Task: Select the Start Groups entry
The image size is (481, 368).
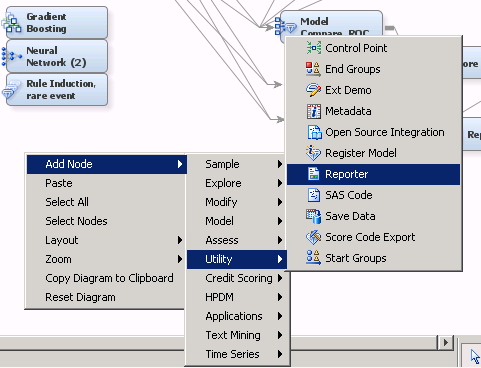Action: [x=373, y=258]
